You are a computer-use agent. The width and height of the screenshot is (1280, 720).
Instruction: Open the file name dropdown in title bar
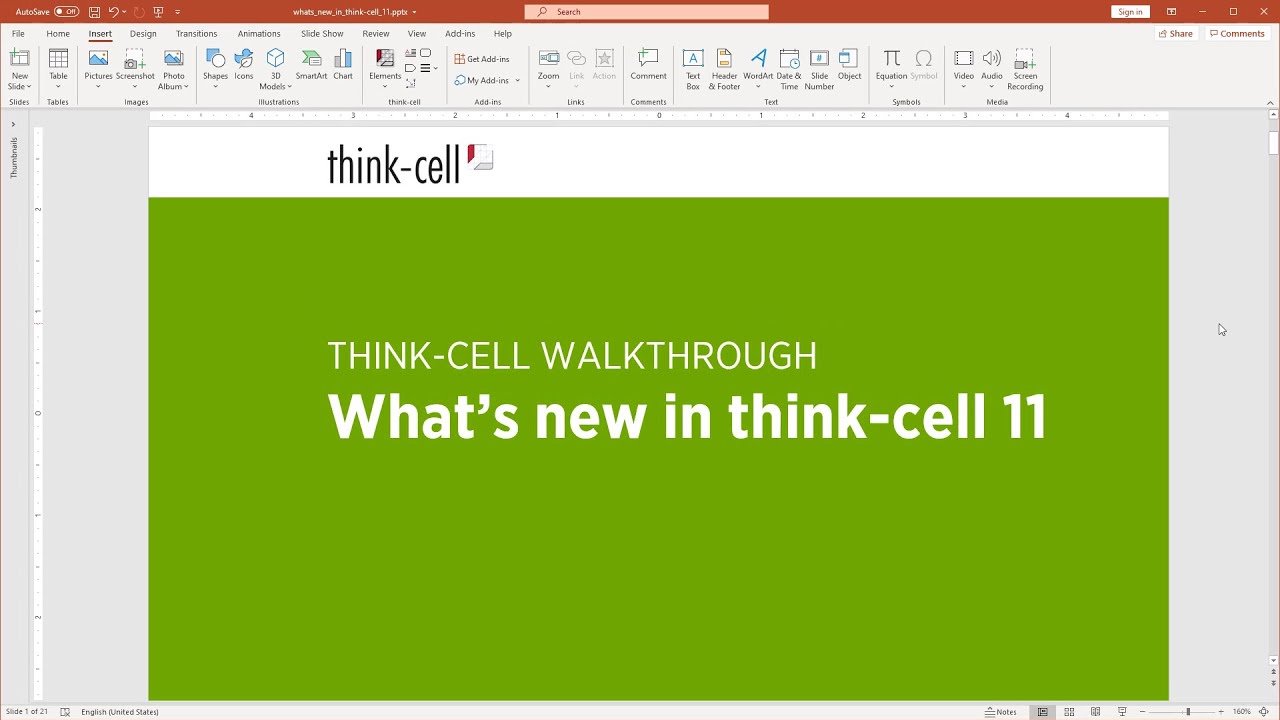[x=414, y=12]
